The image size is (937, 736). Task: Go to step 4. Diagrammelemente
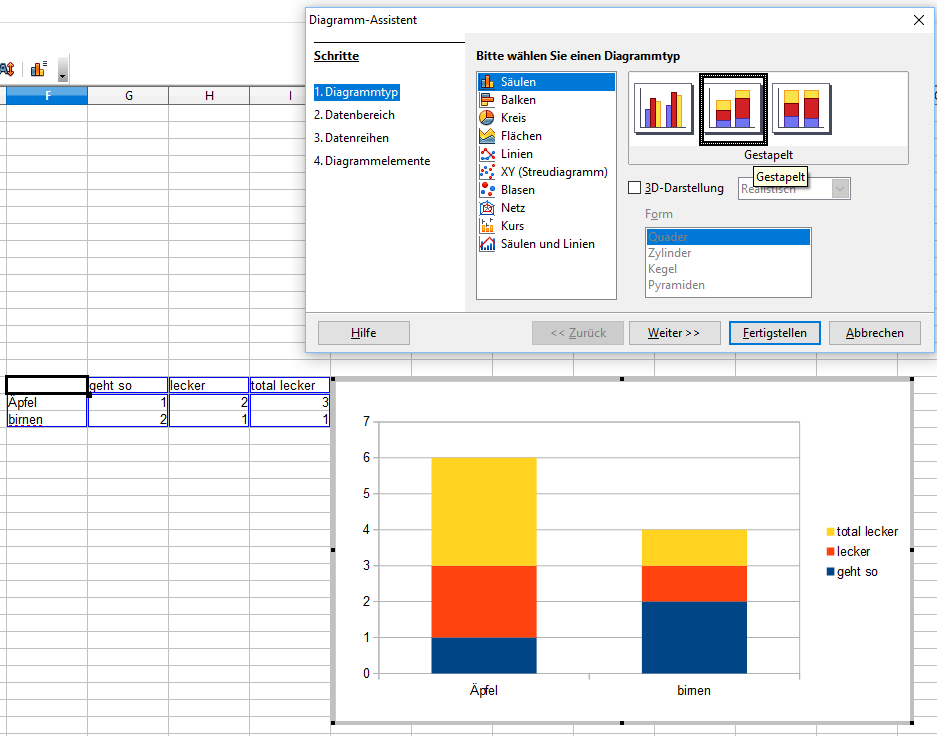point(372,161)
